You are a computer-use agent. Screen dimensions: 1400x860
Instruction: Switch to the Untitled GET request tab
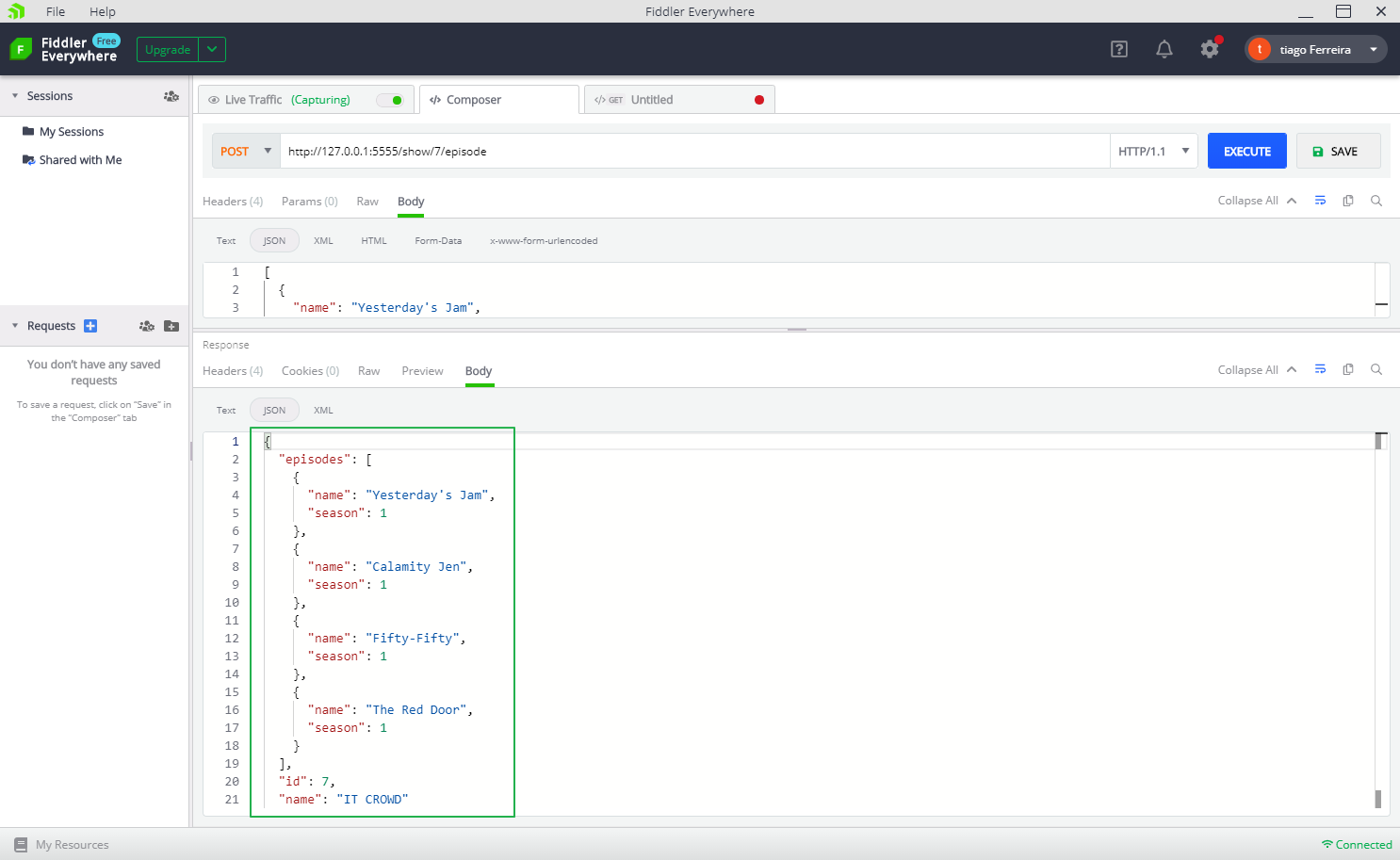point(679,100)
